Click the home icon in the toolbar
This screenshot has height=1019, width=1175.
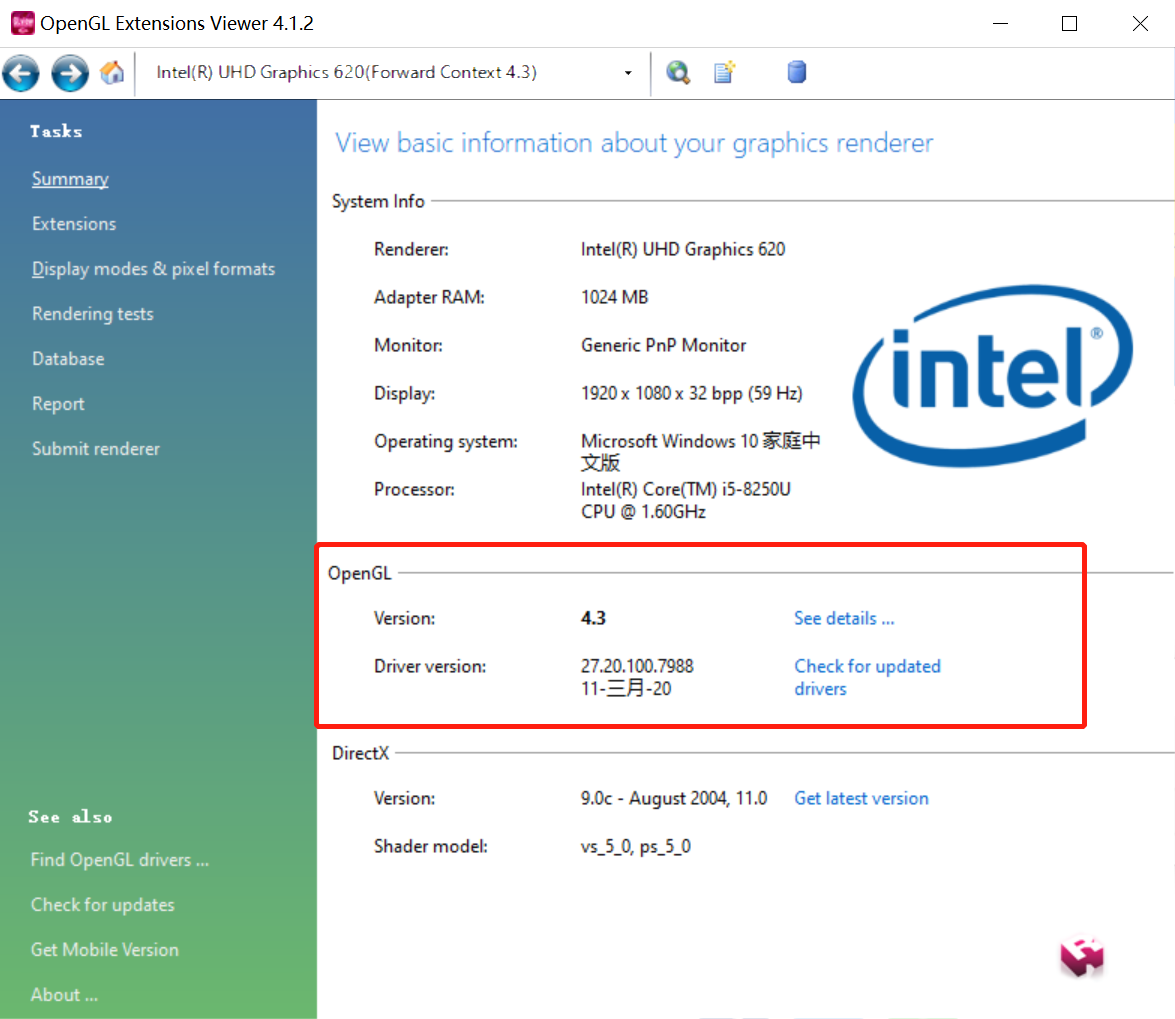point(112,72)
